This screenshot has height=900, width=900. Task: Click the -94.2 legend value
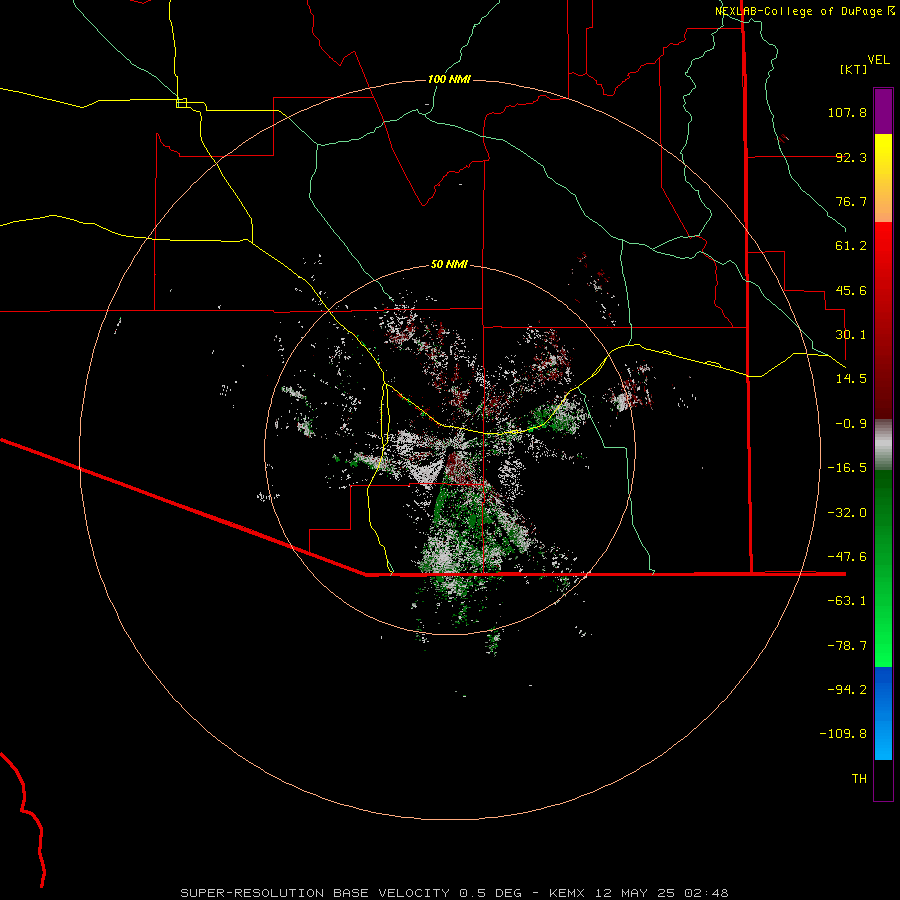(847, 690)
